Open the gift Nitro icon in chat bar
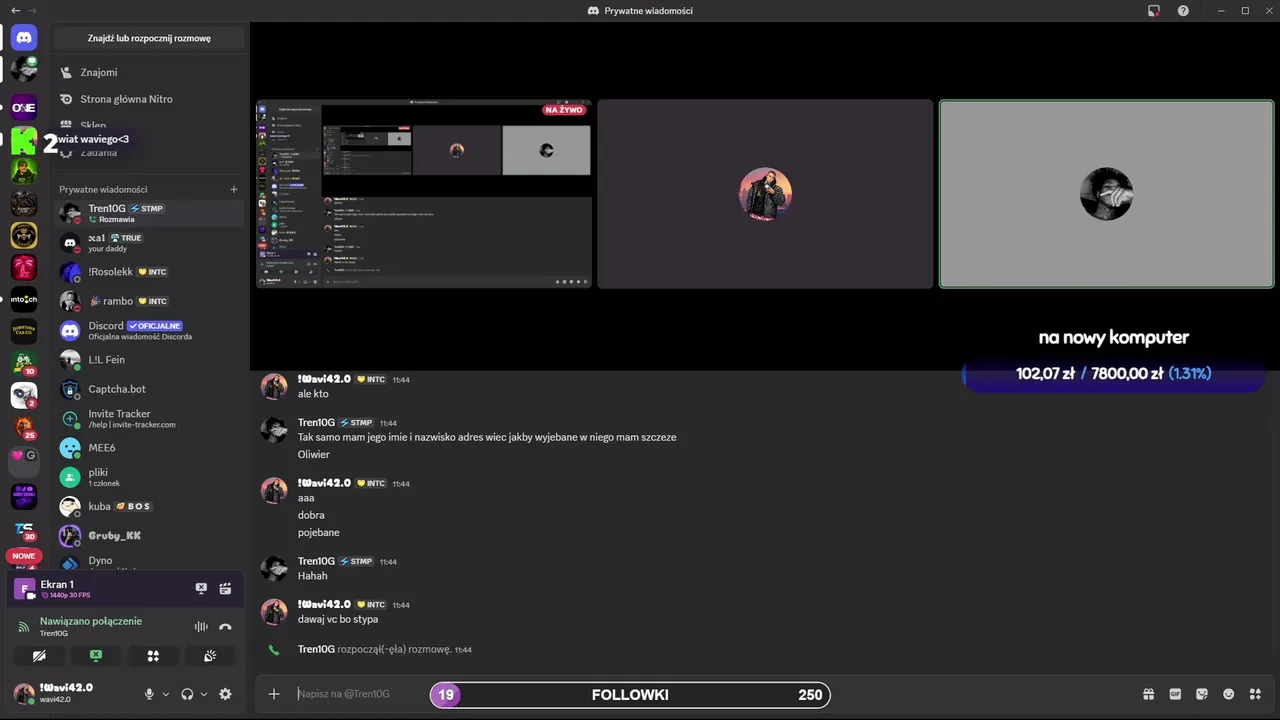 coord(1149,694)
